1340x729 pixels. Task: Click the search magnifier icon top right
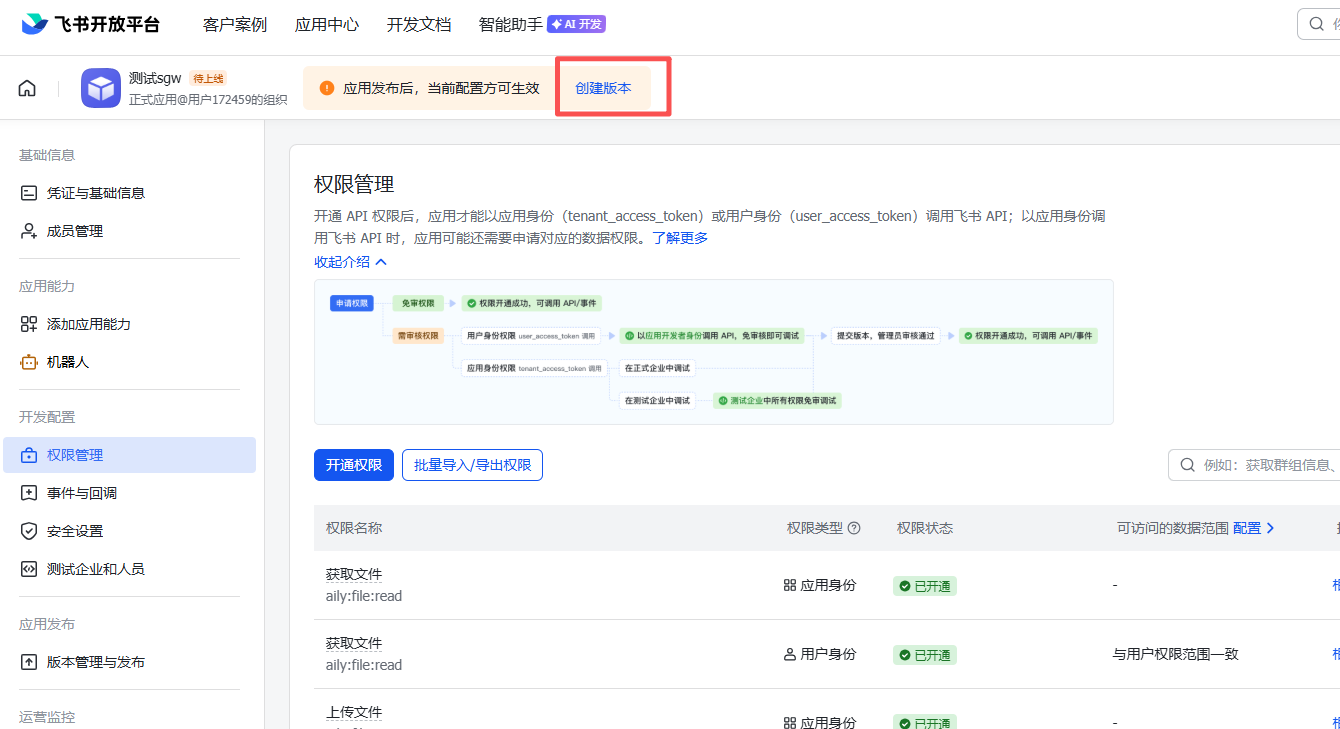1317,21
